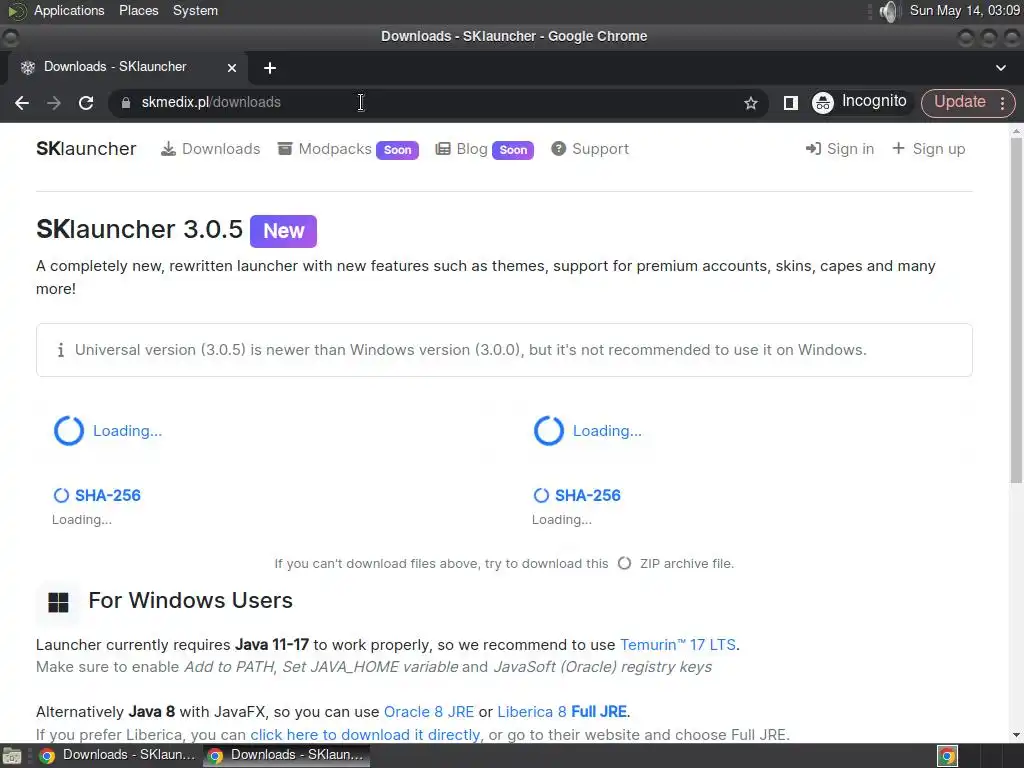The width and height of the screenshot is (1024, 768).
Task: Click the Windows logo icon
Action: click(58, 602)
